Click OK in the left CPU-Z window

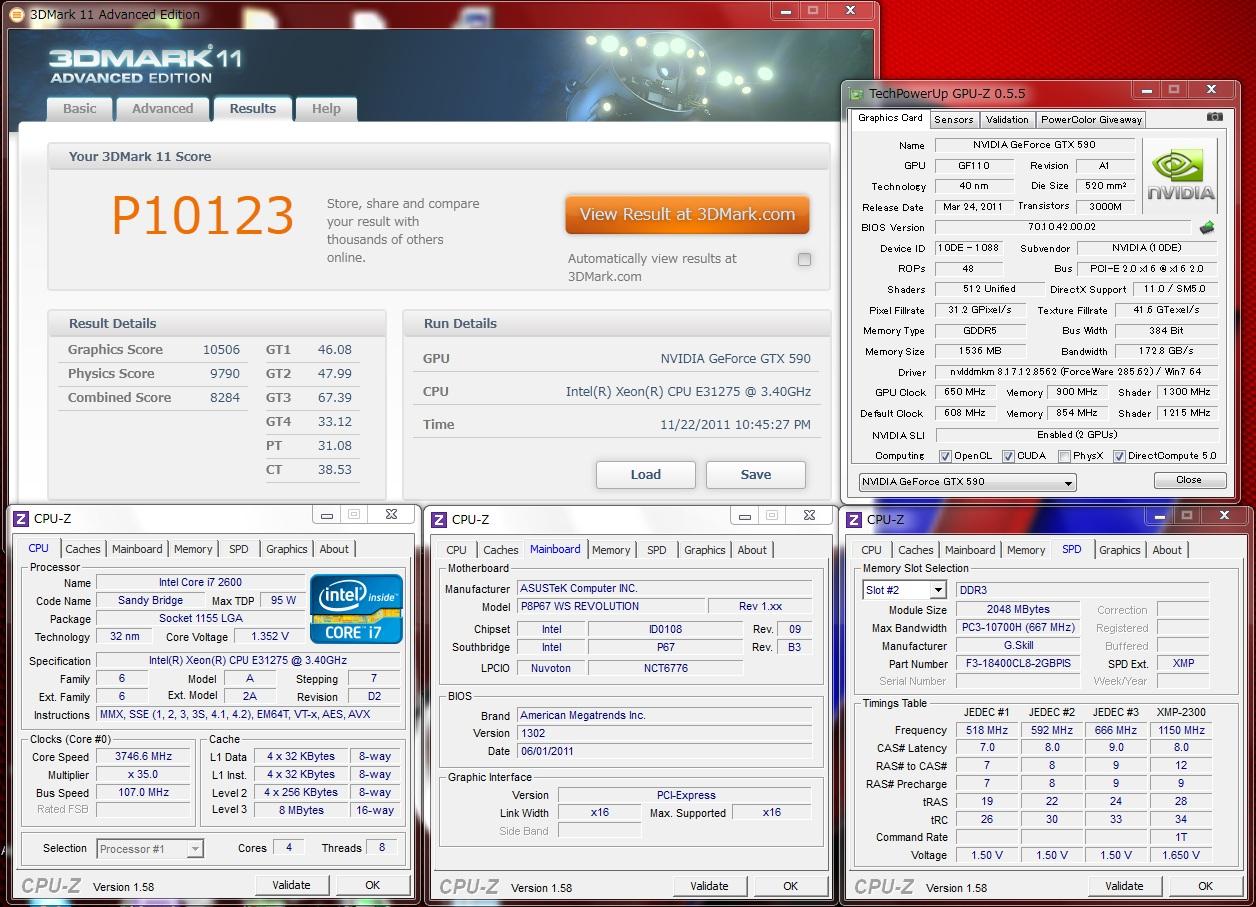[372, 885]
